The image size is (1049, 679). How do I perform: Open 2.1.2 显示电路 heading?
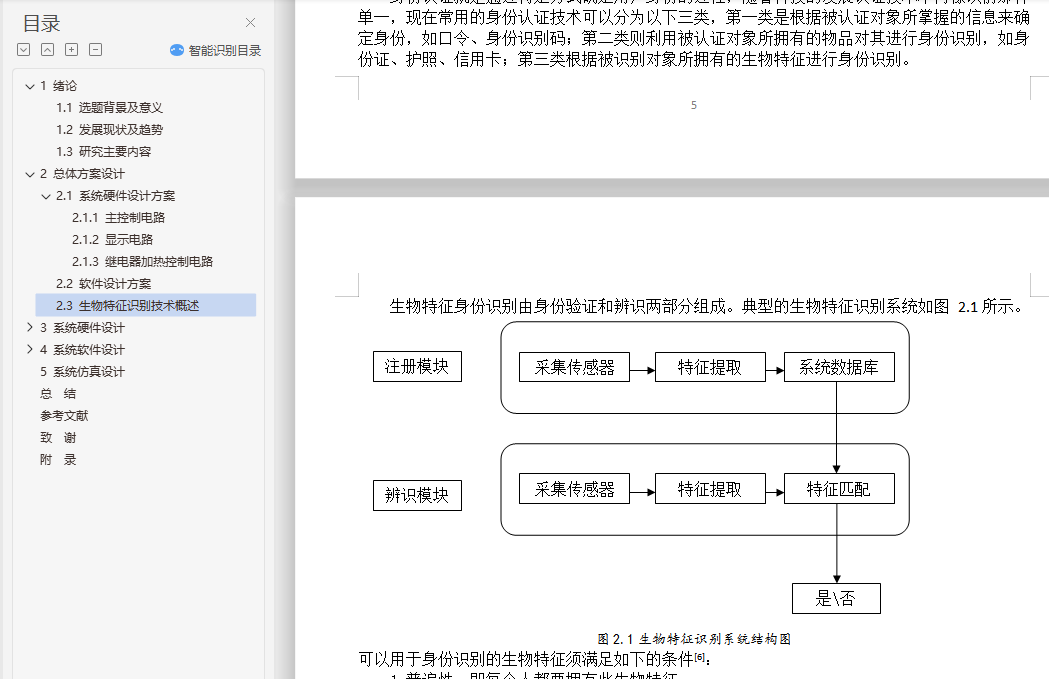tap(112, 240)
